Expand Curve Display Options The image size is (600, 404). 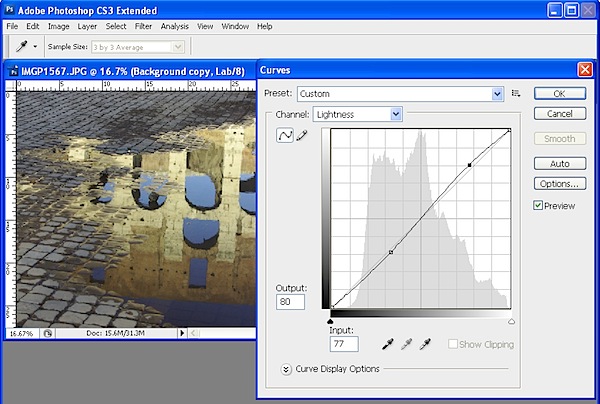[287, 368]
